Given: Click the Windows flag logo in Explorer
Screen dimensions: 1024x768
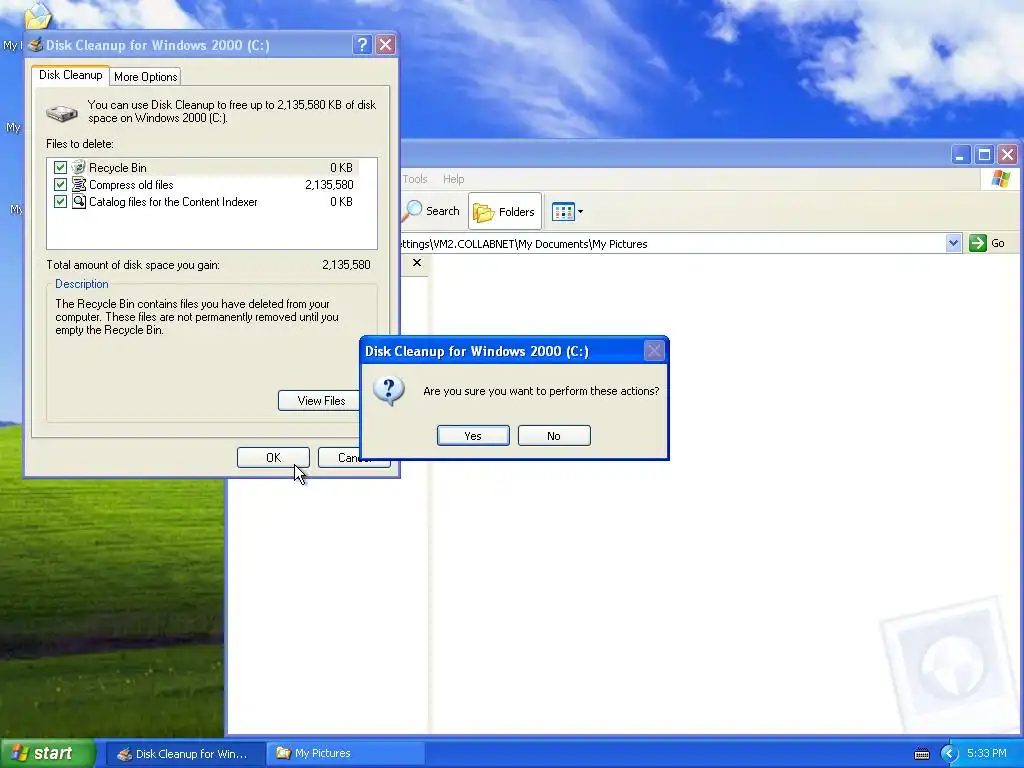Looking at the screenshot, I should point(1000,178).
